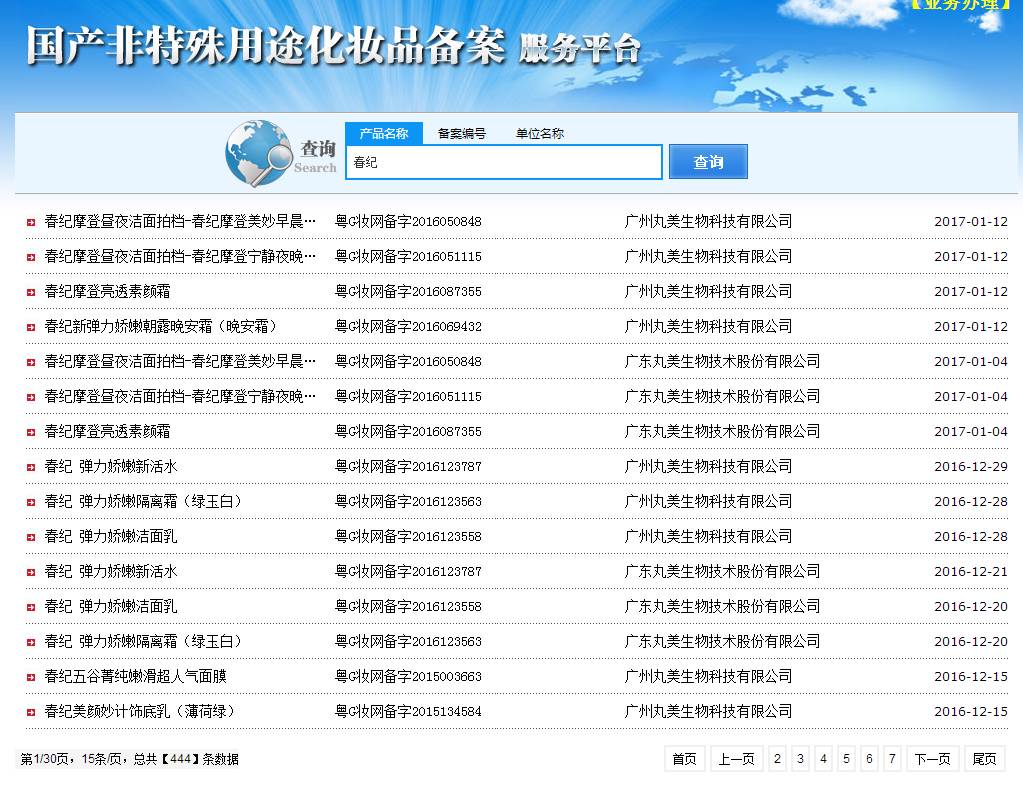
Task: Click the date 2016-12-29
Action: tap(971, 467)
